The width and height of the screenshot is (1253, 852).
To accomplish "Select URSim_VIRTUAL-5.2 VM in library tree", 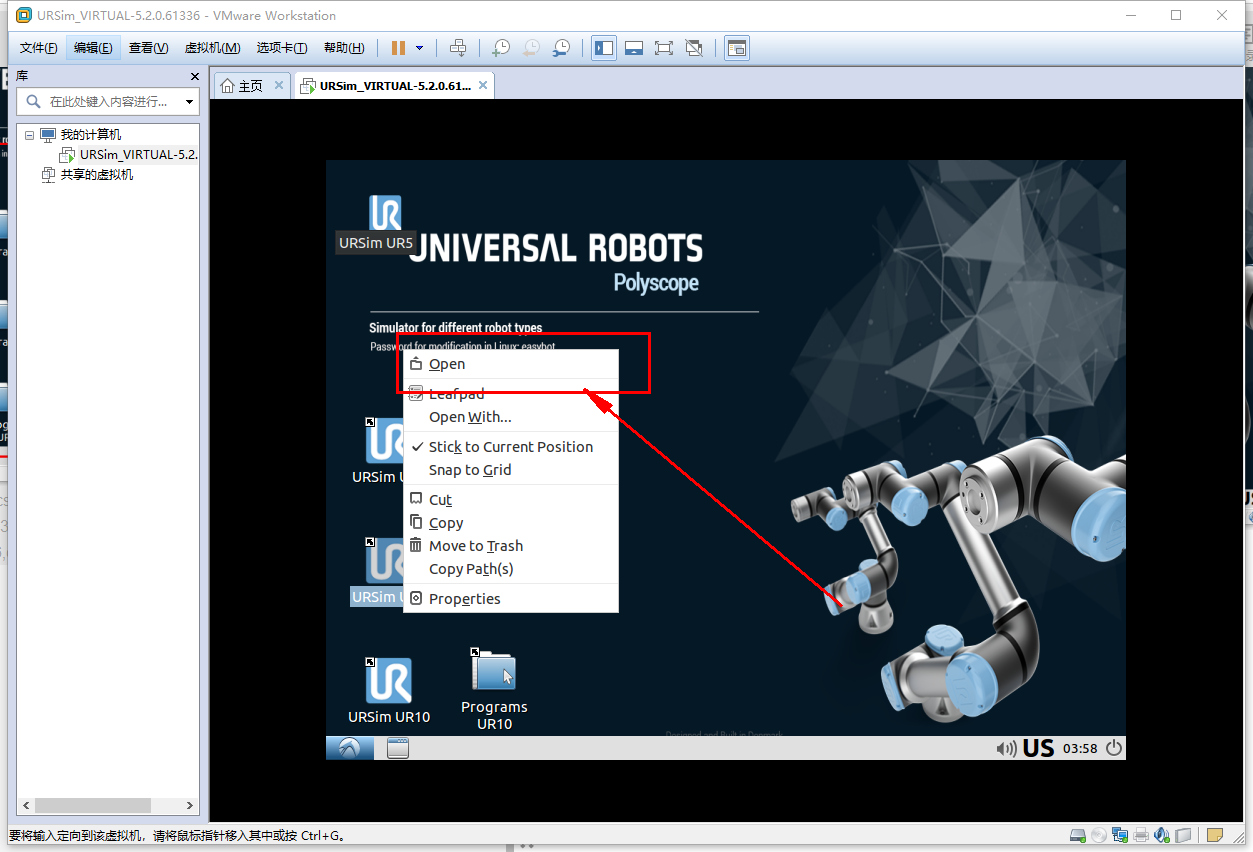I will coord(138,155).
